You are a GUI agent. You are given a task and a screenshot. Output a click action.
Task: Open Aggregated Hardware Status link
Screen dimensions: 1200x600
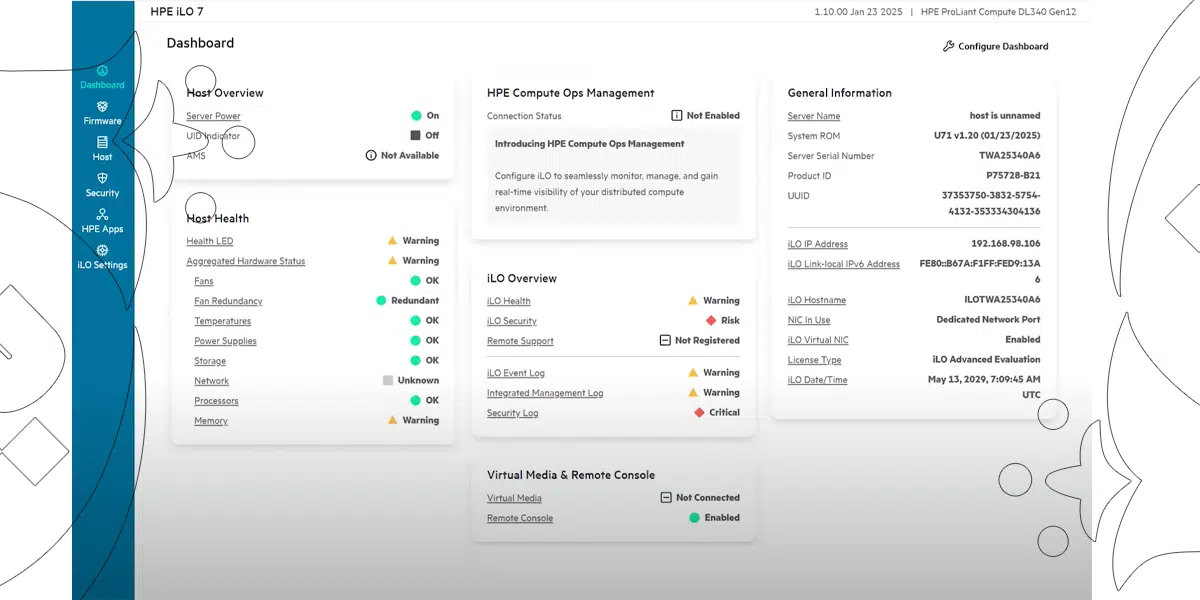click(245, 261)
